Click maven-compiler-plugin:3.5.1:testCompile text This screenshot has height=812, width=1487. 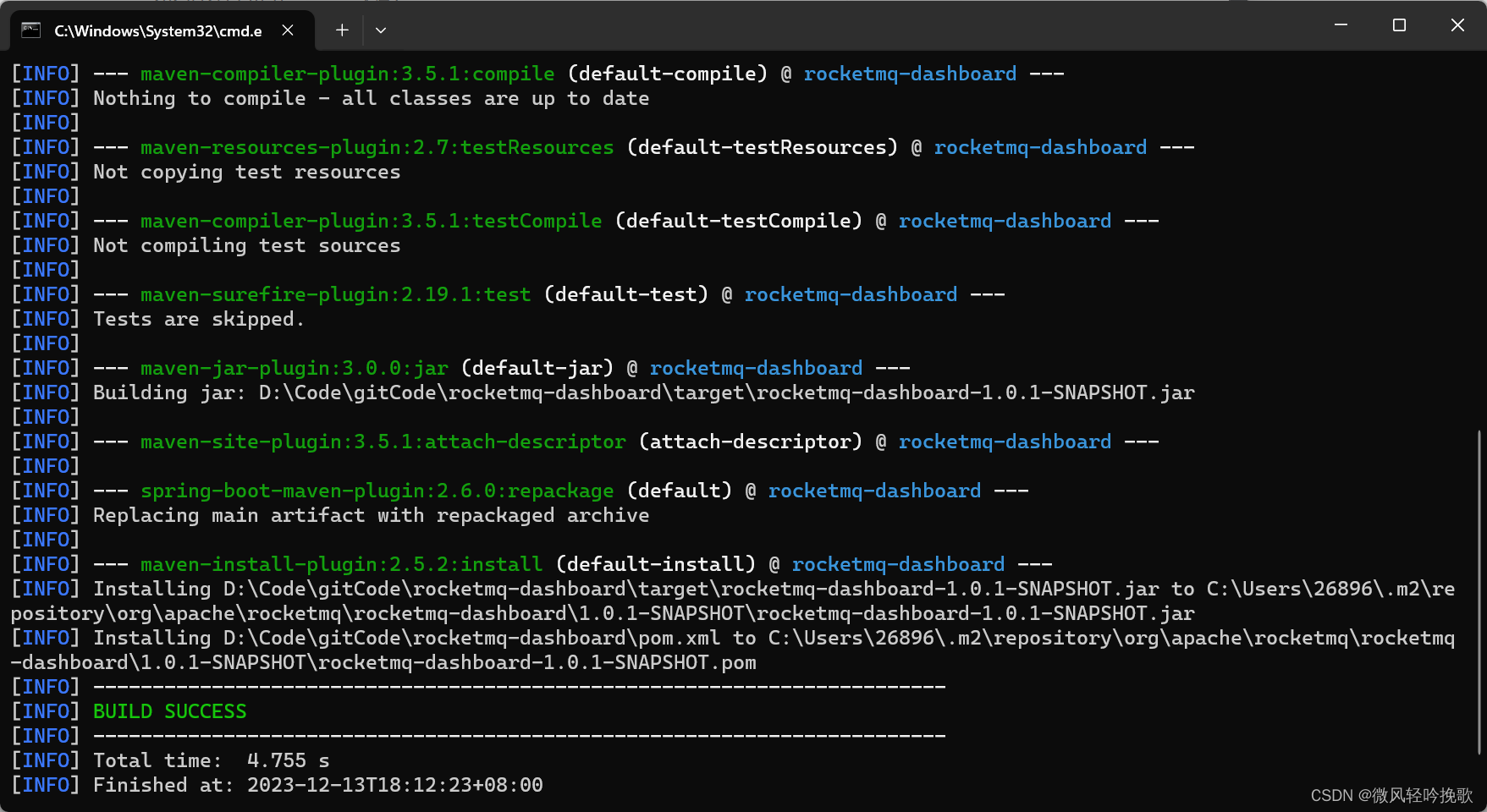(x=372, y=221)
